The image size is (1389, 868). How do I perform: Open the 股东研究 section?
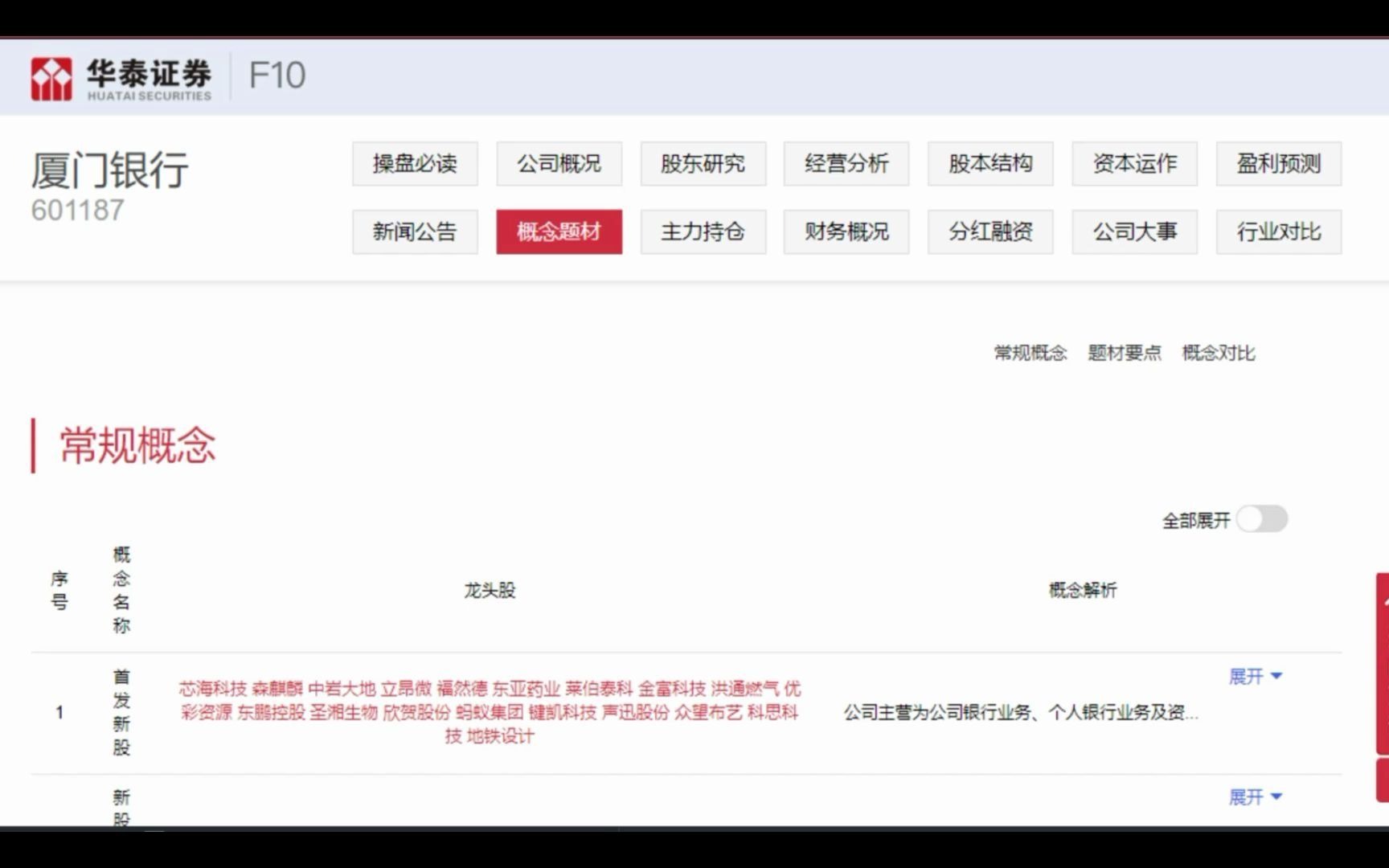click(703, 164)
